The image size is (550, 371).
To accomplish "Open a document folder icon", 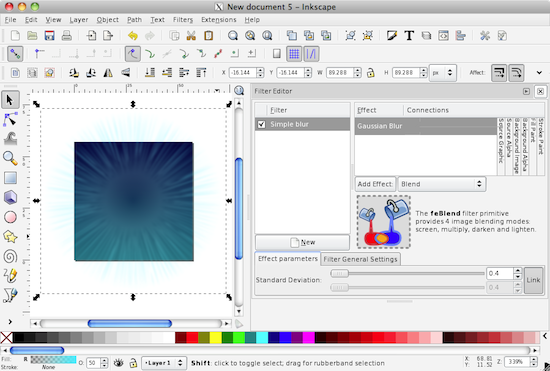I will (32, 35).
